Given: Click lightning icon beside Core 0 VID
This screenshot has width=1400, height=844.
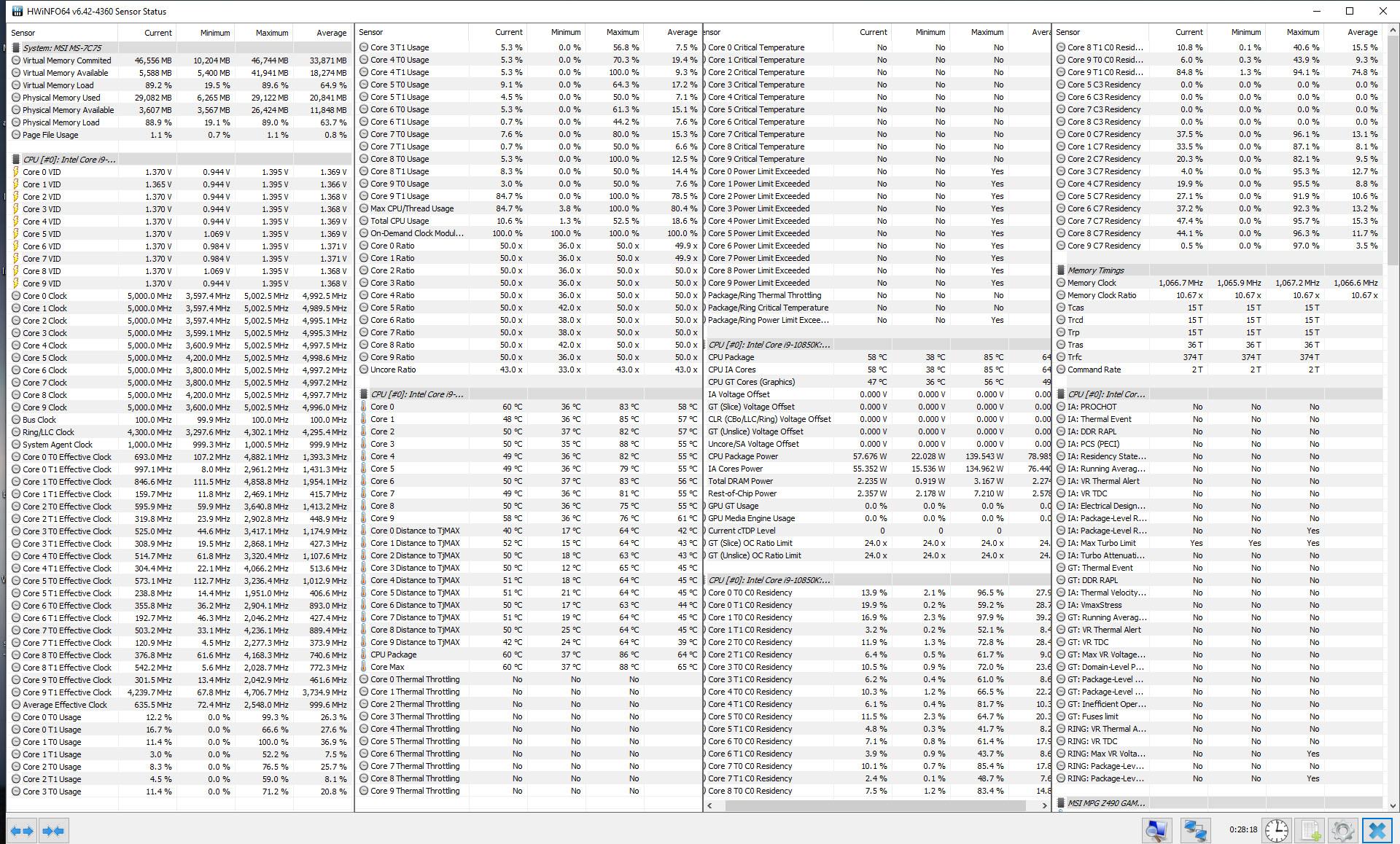Looking at the screenshot, I should point(16,172).
